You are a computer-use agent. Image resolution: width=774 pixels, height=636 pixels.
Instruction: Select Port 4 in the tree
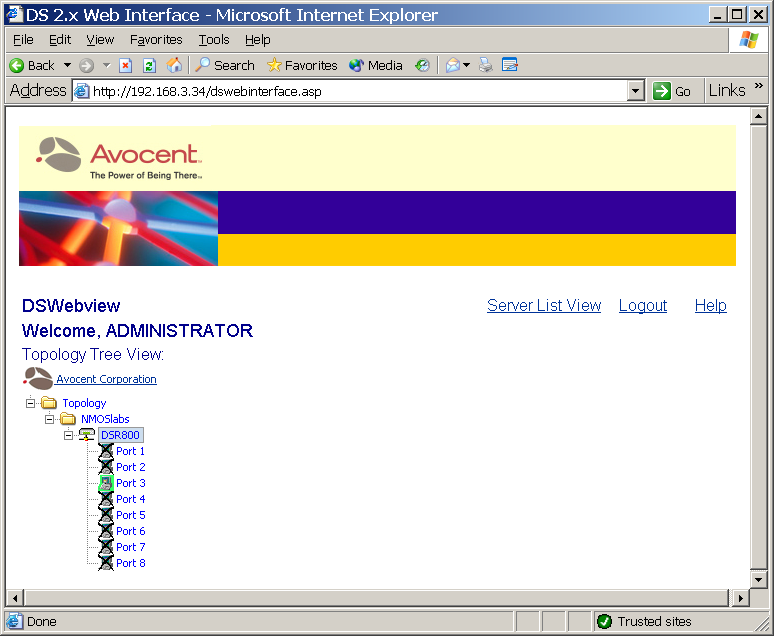point(130,499)
